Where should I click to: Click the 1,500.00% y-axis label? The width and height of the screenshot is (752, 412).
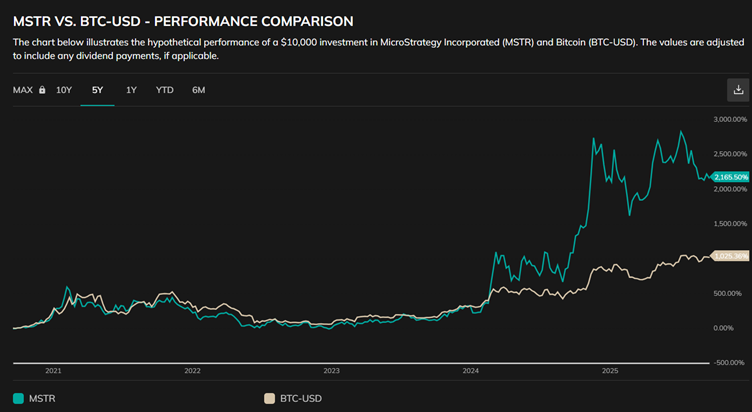pos(730,224)
